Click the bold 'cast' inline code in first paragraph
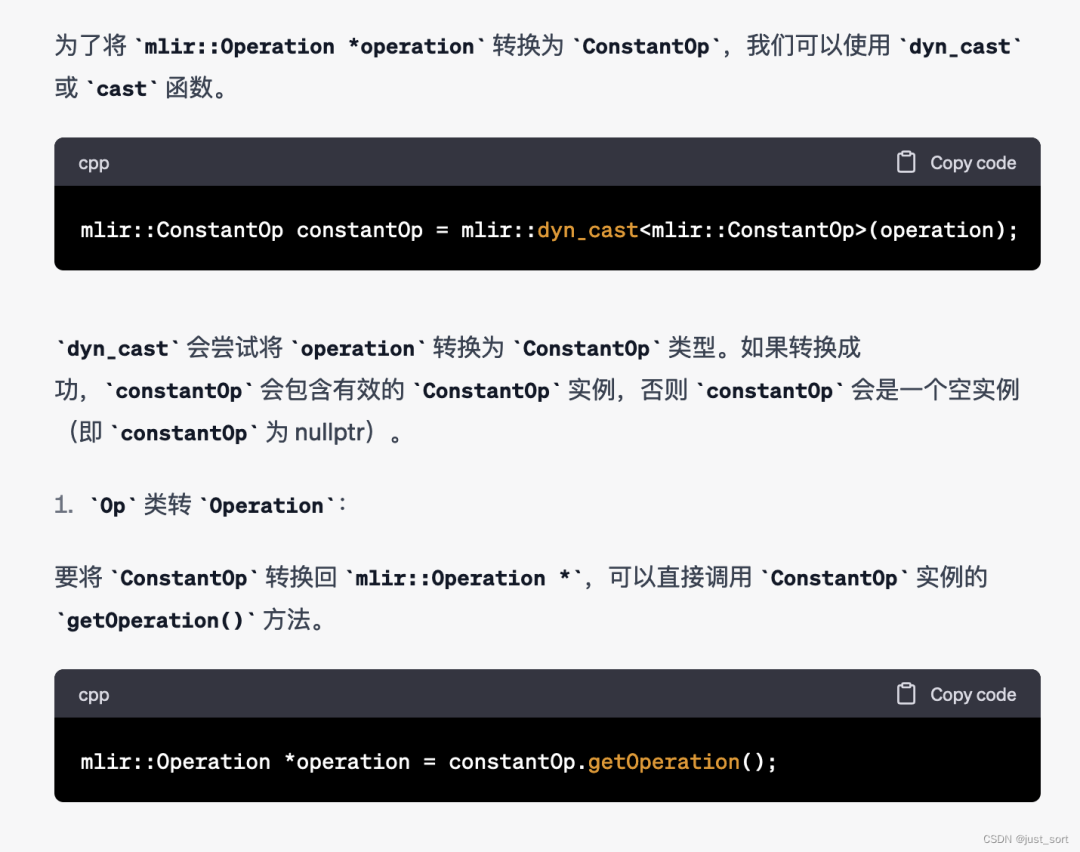 (122, 89)
